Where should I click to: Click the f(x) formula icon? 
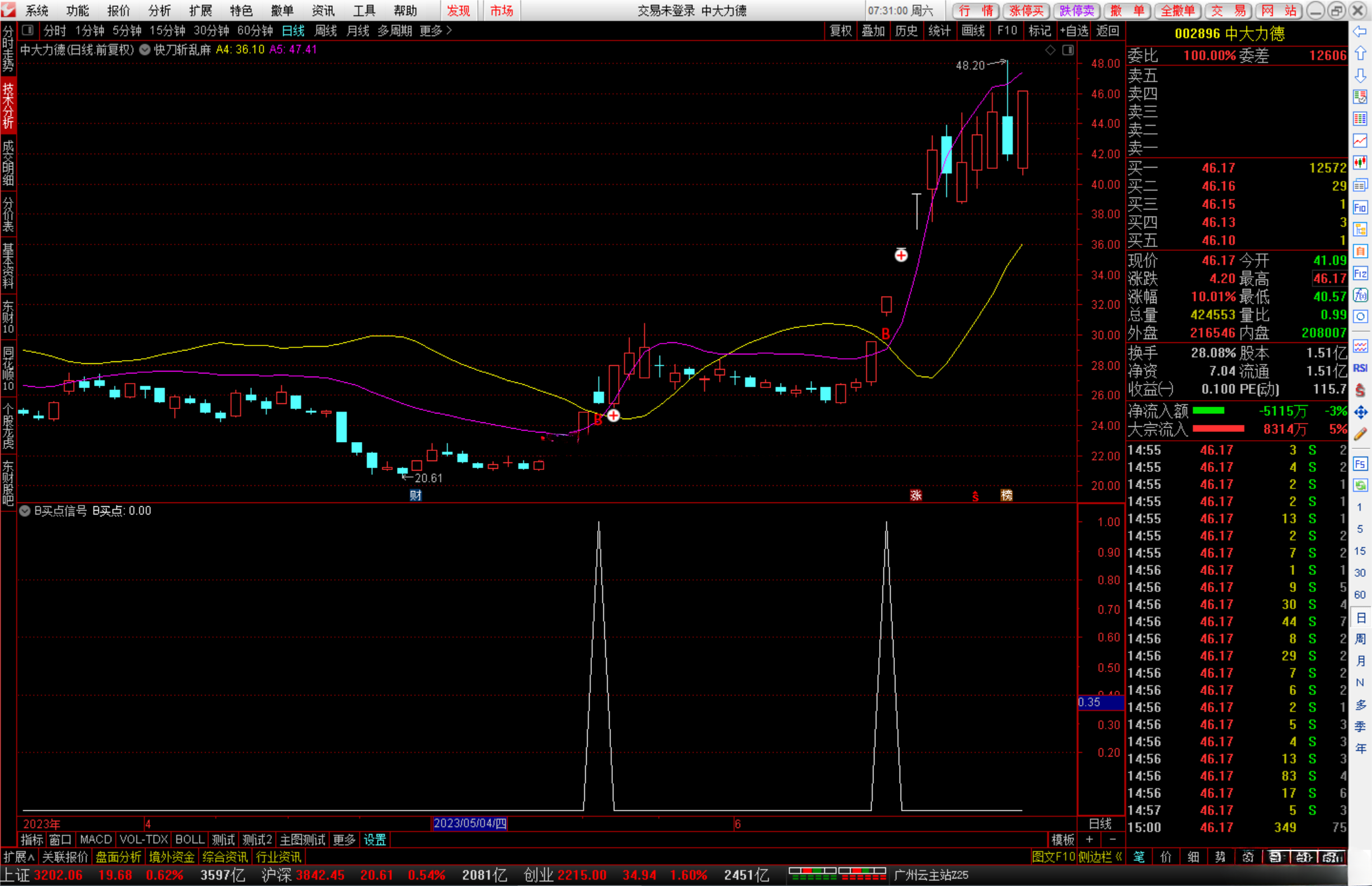coord(1360,295)
